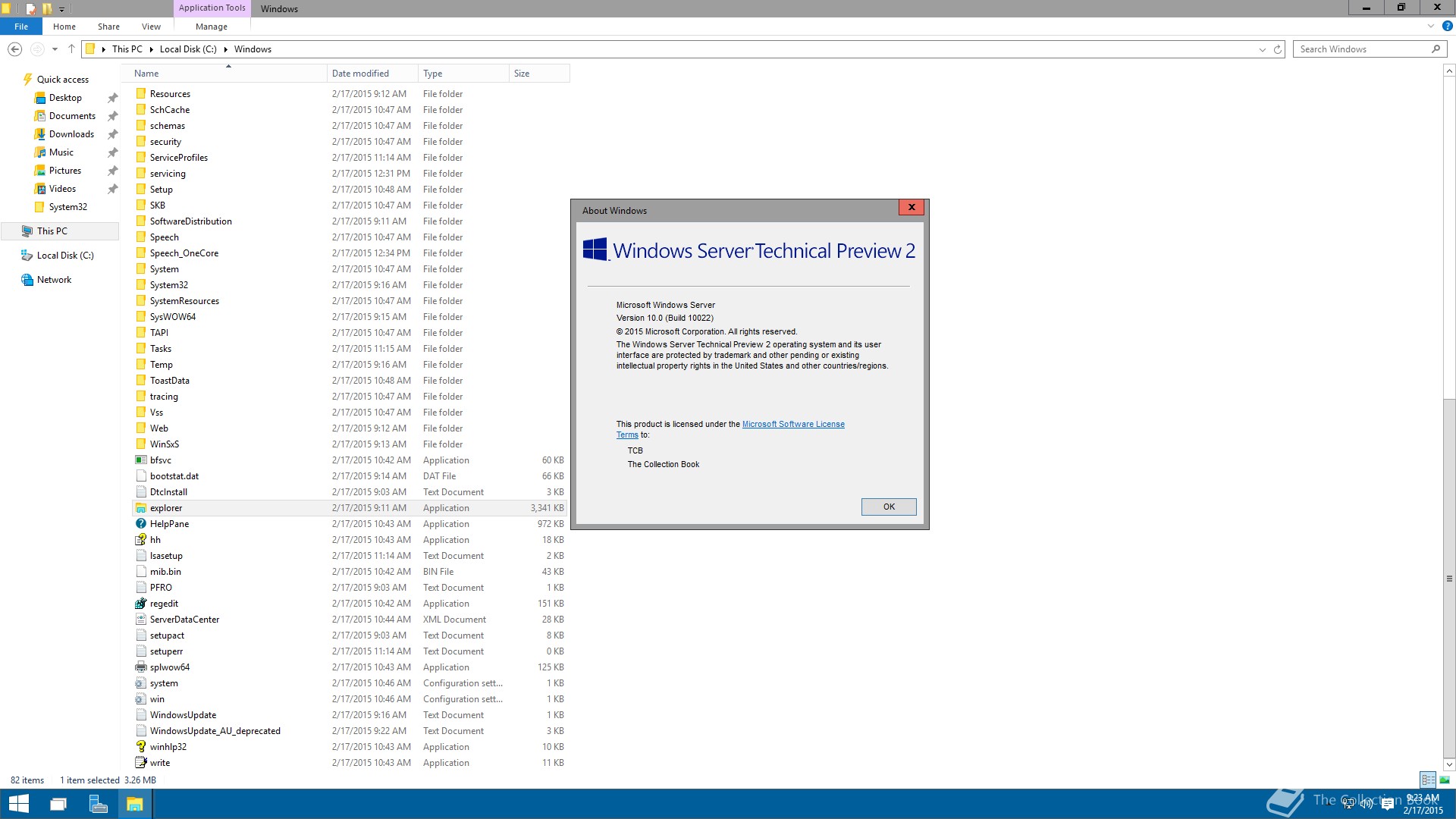
Task: Open Downloads in the navigation pane
Action: 71,134
